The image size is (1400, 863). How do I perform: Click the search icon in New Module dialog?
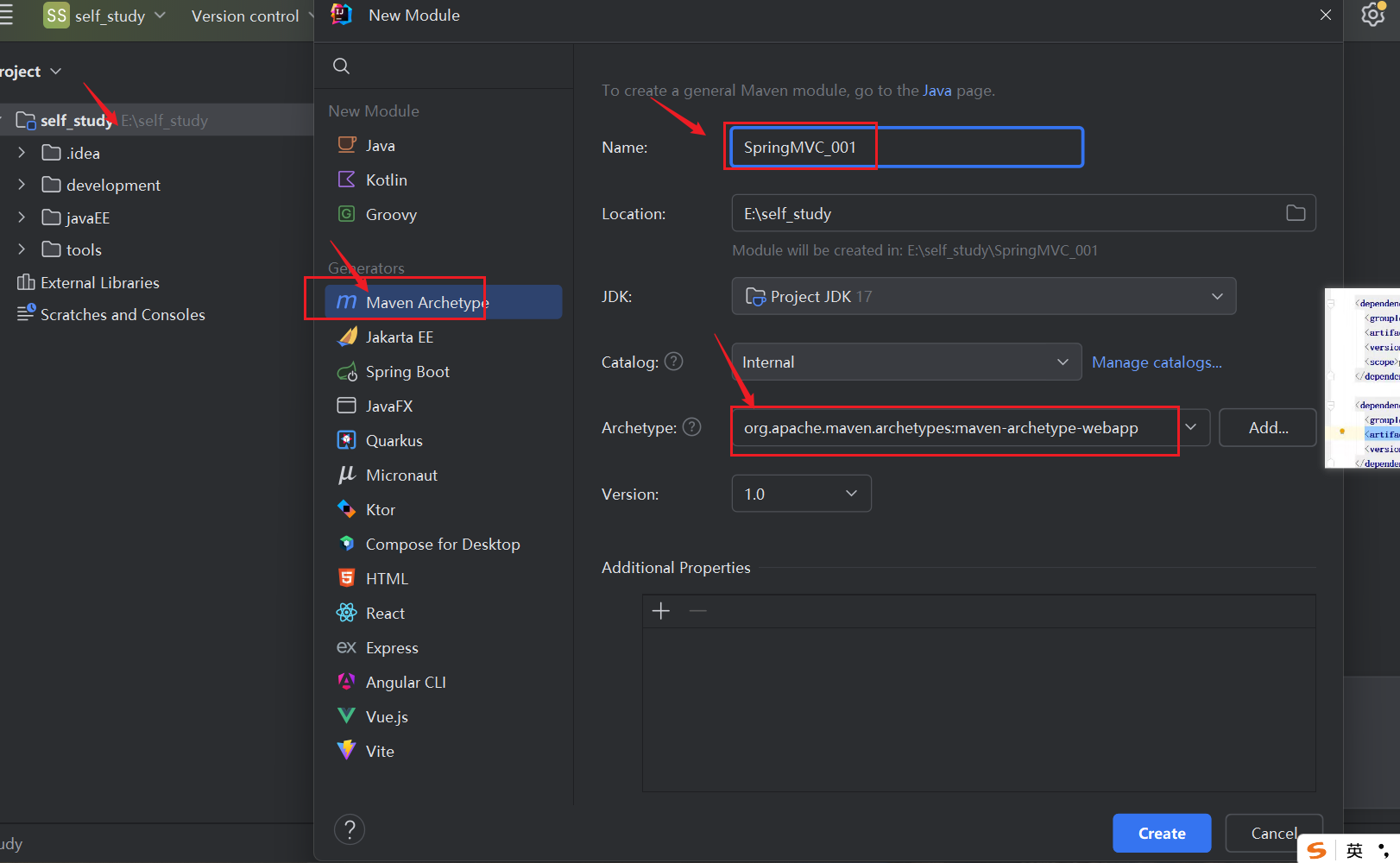[x=341, y=66]
